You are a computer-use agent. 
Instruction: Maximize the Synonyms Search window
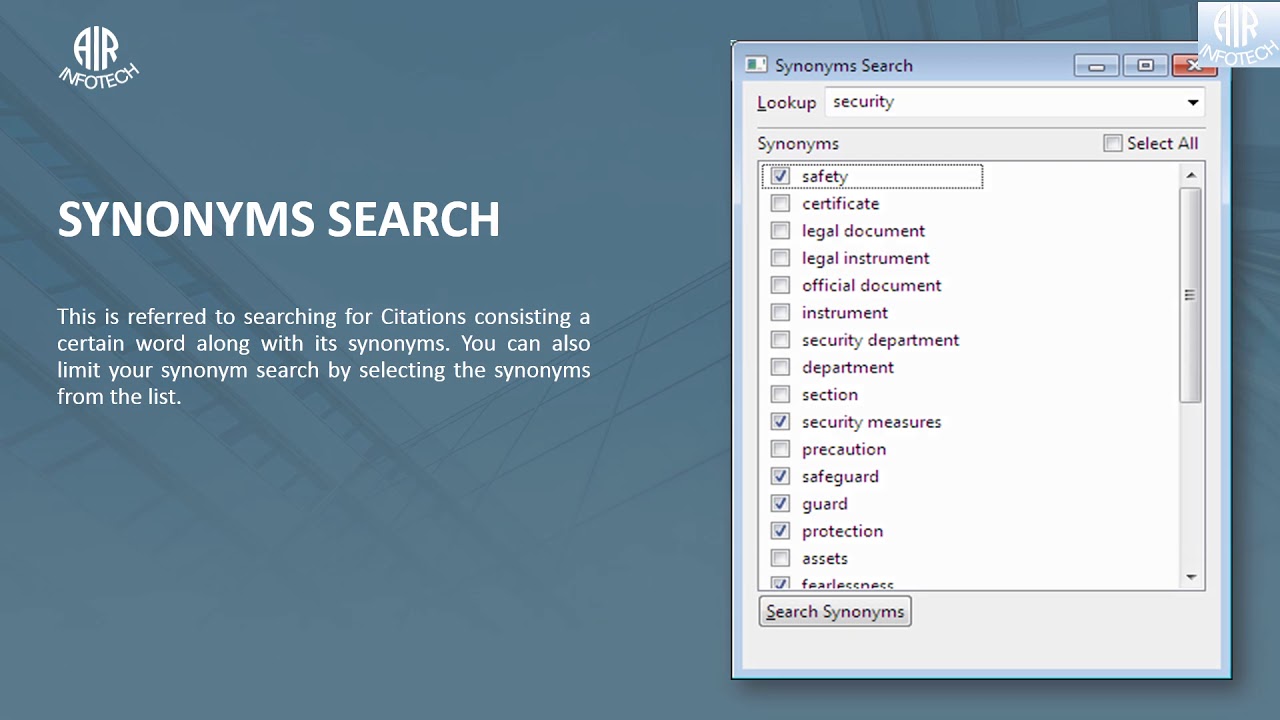click(x=1145, y=66)
